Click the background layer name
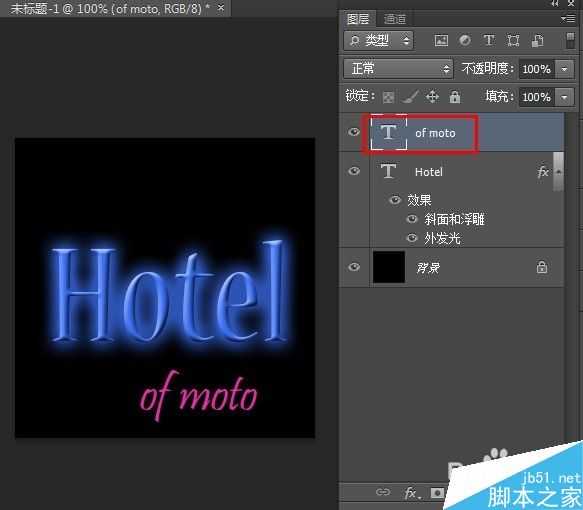This screenshot has width=583, height=510. click(x=428, y=267)
